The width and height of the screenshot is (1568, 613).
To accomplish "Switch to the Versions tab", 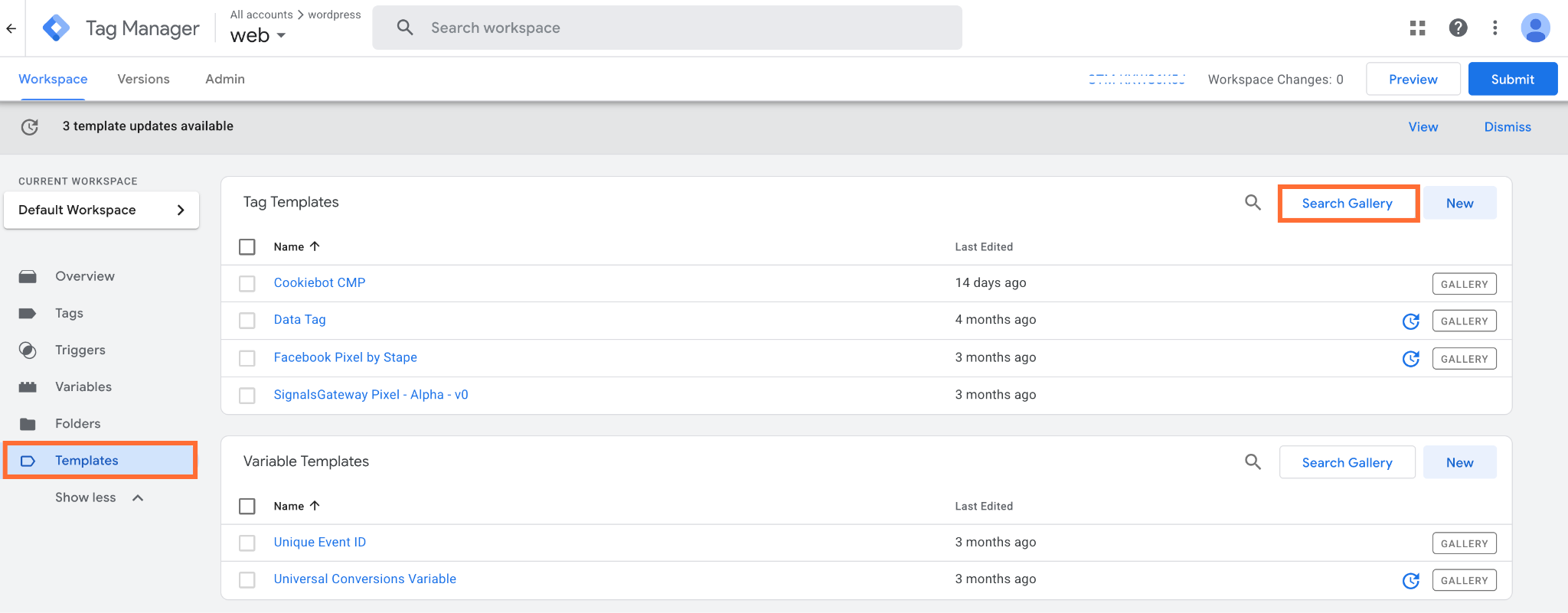I will (x=143, y=79).
